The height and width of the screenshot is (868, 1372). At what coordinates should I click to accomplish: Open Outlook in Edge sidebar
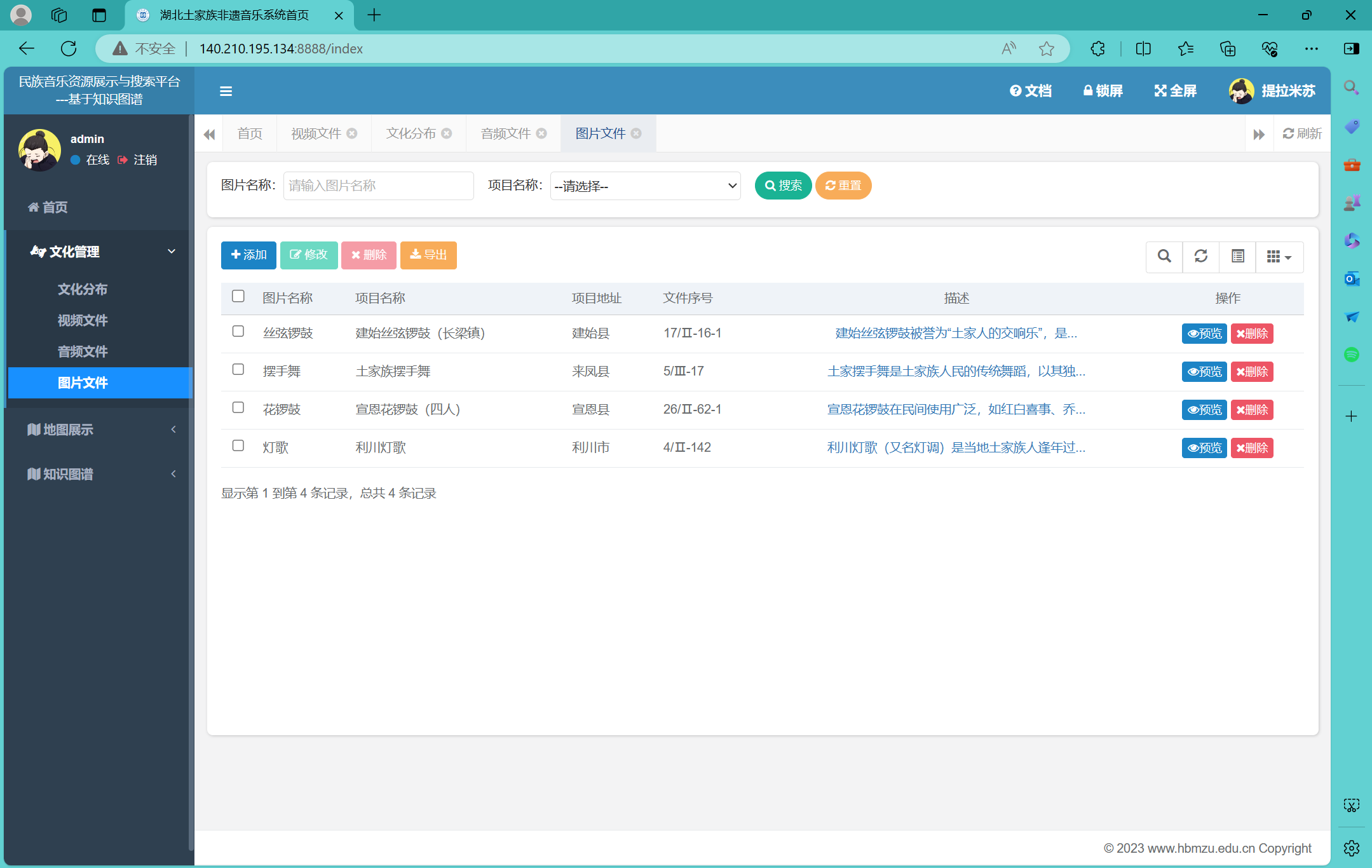point(1352,278)
